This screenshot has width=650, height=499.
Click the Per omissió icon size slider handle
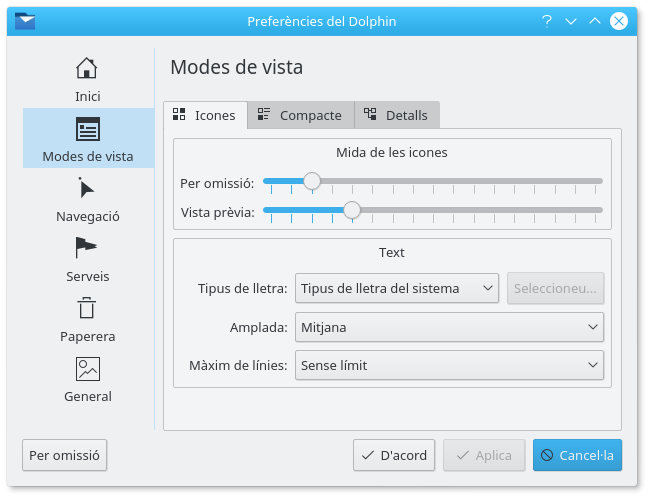[312, 181]
